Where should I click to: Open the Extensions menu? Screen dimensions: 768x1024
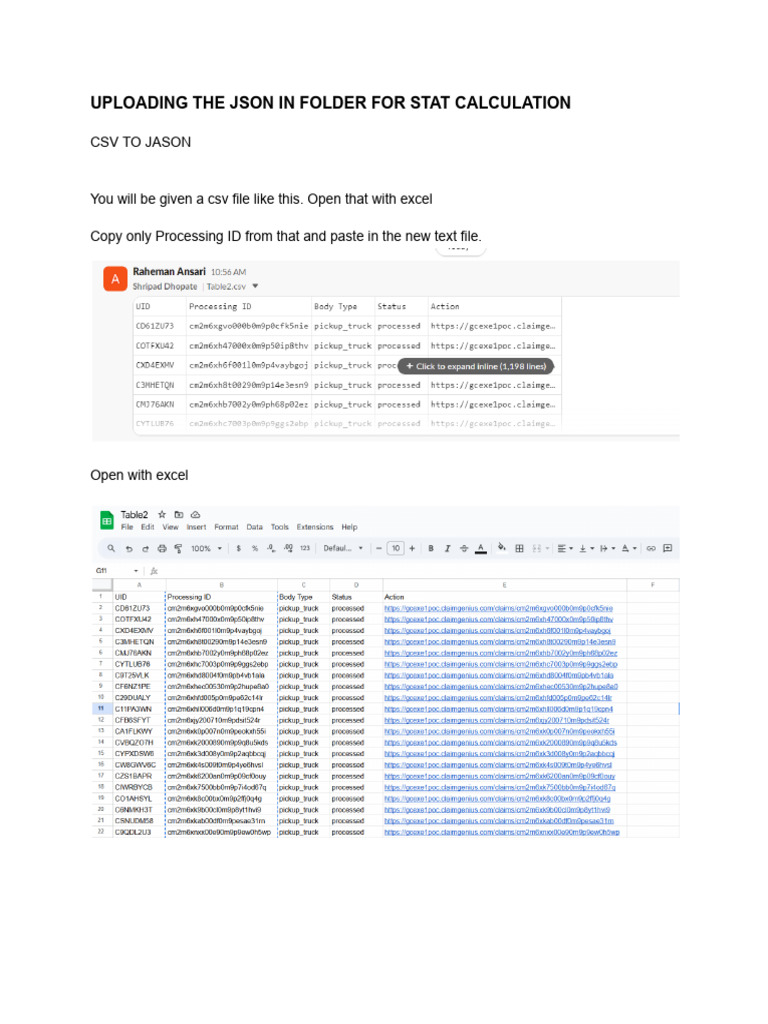pos(315,527)
